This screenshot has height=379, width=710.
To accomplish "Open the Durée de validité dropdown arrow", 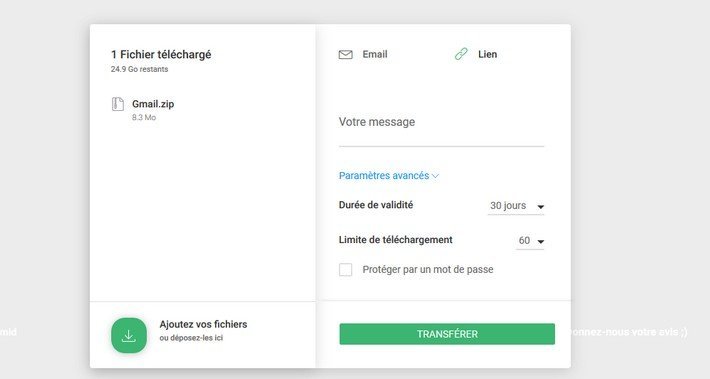I will (x=540, y=206).
